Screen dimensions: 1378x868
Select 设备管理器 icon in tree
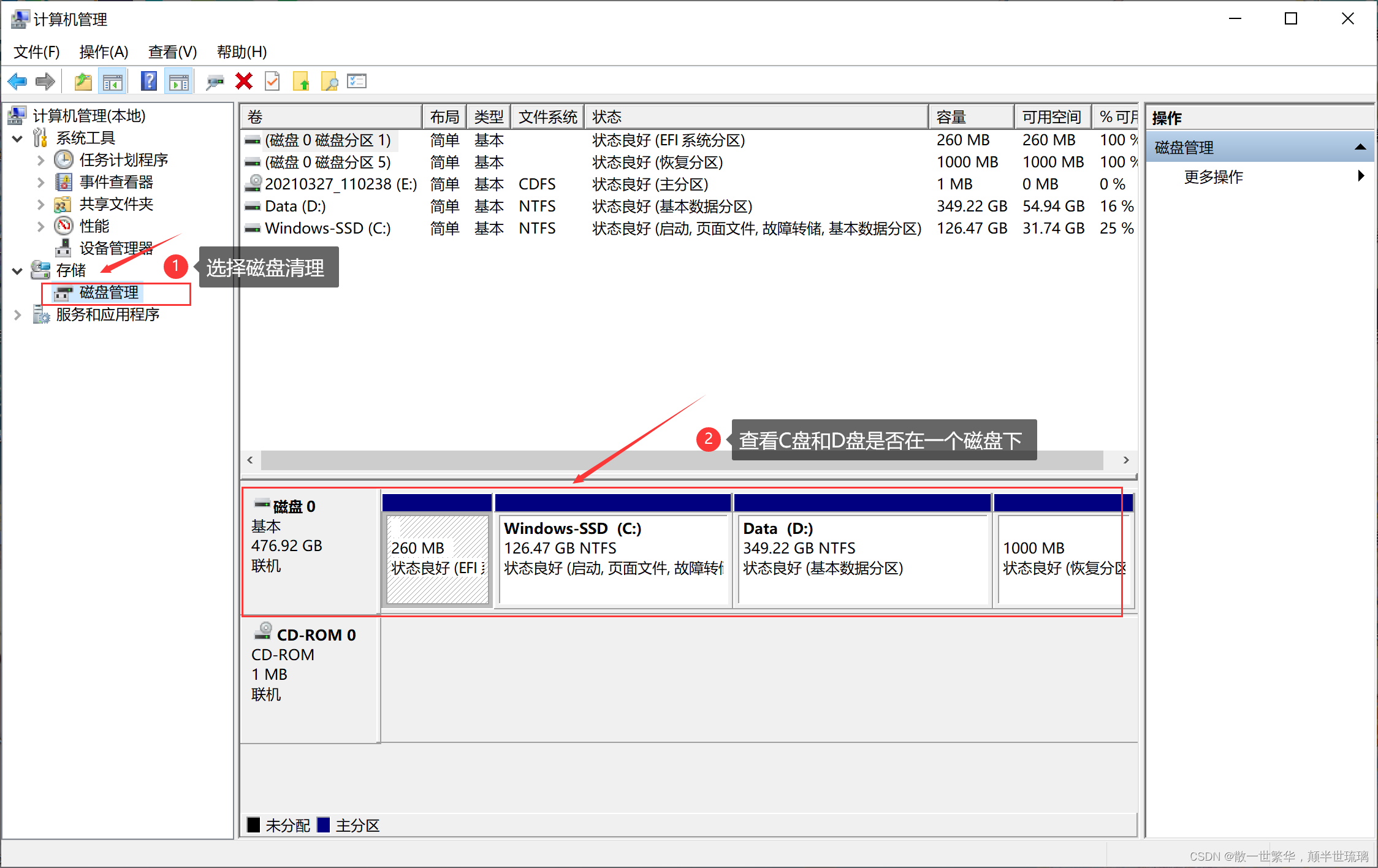tap(63, 248)
